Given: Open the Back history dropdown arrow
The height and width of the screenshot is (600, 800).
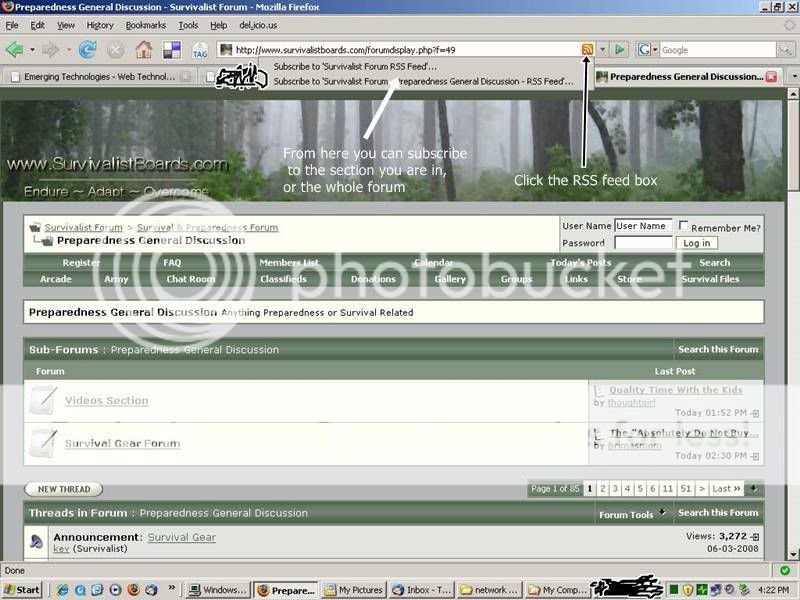Looking at the screenshot, I should click(32, 50).
